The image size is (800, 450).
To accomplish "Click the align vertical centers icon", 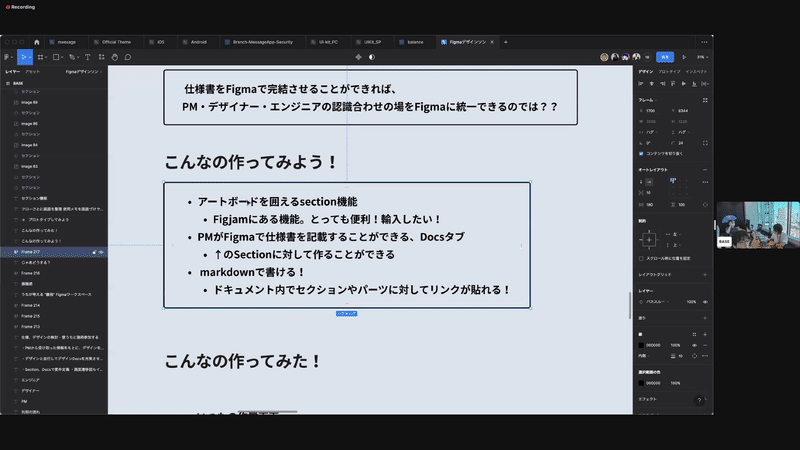I will pos(684,84).
